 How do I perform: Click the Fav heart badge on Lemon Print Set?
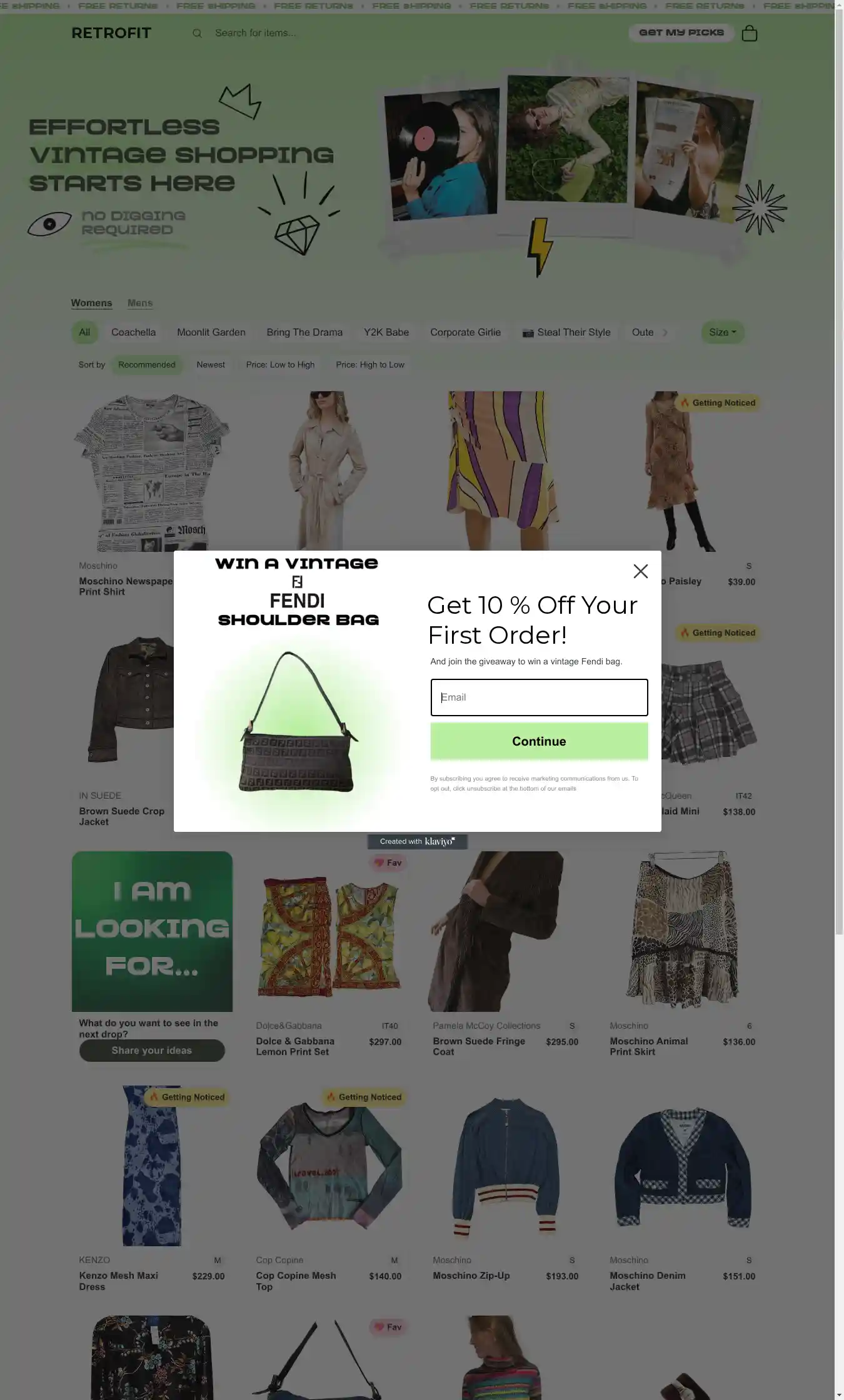[x=388, y=862]
